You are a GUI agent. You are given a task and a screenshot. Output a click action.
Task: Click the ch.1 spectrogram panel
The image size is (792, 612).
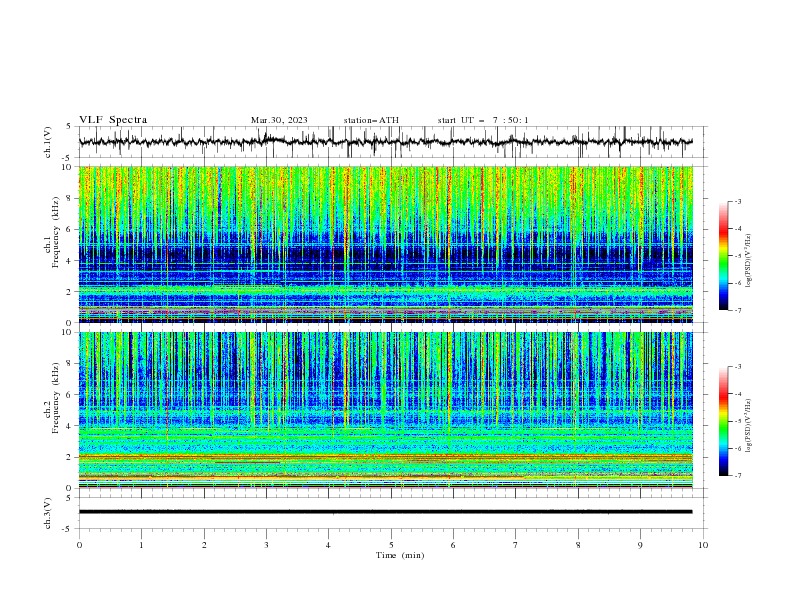[386, 244]
